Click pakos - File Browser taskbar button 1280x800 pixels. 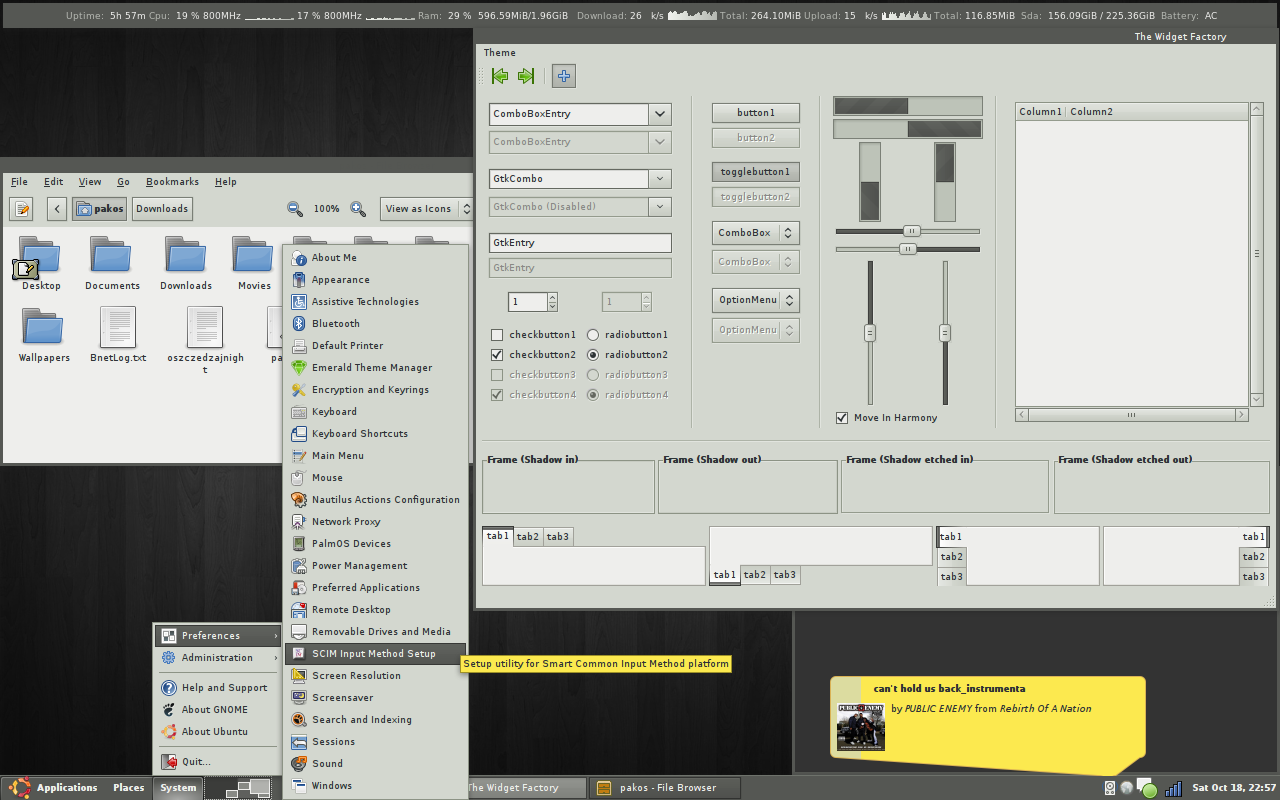pos(666,788)
